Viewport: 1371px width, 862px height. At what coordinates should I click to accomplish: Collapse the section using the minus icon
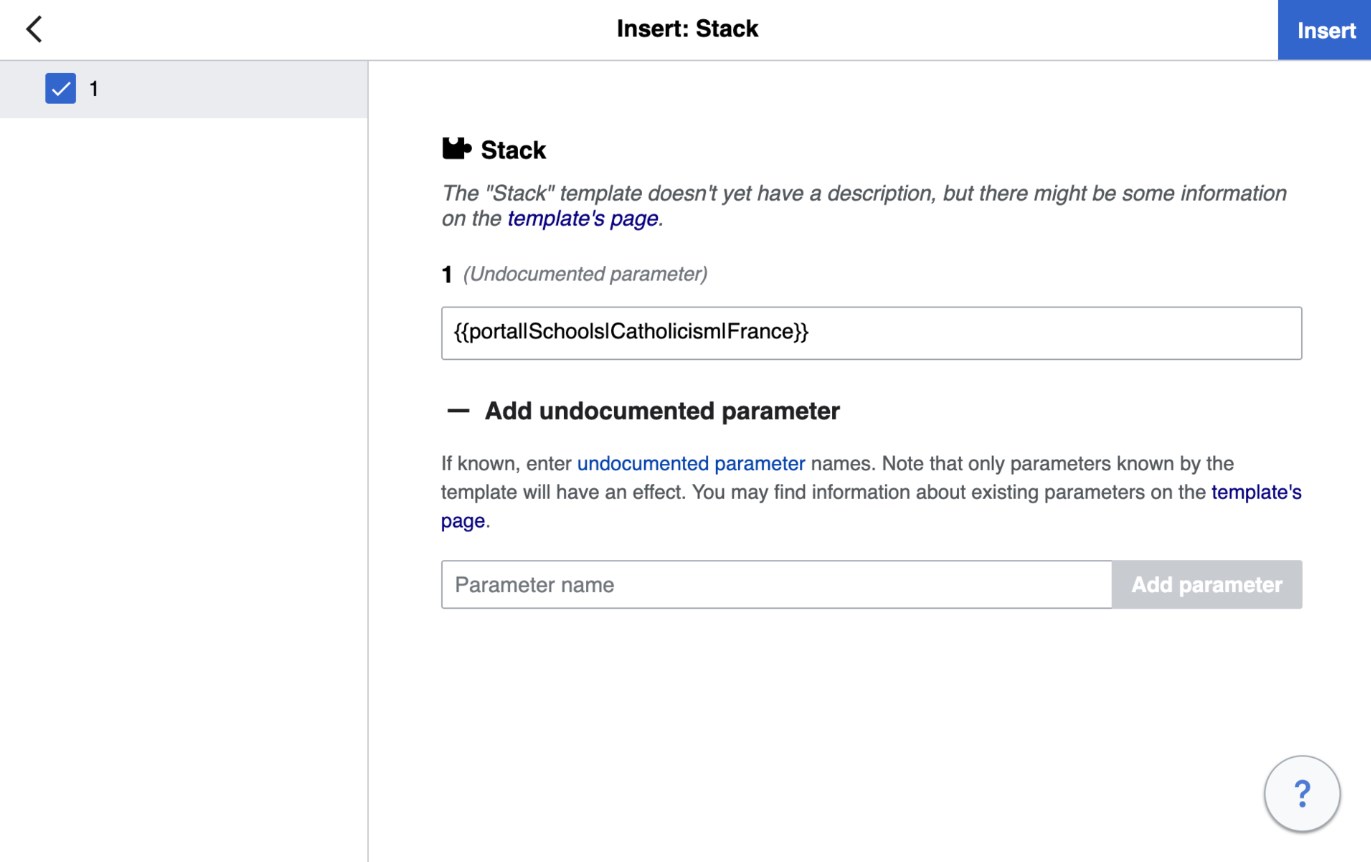click(x=458, y=411)
